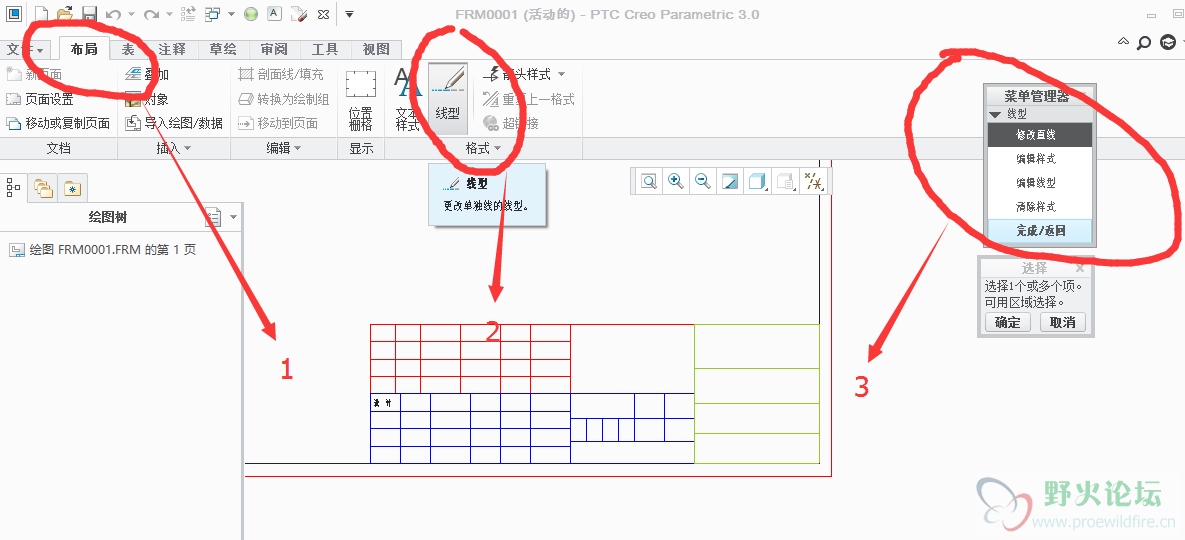Click 重复上一格式 button
The width and height of the screenshot is (1185, 540).
[528, 99]
